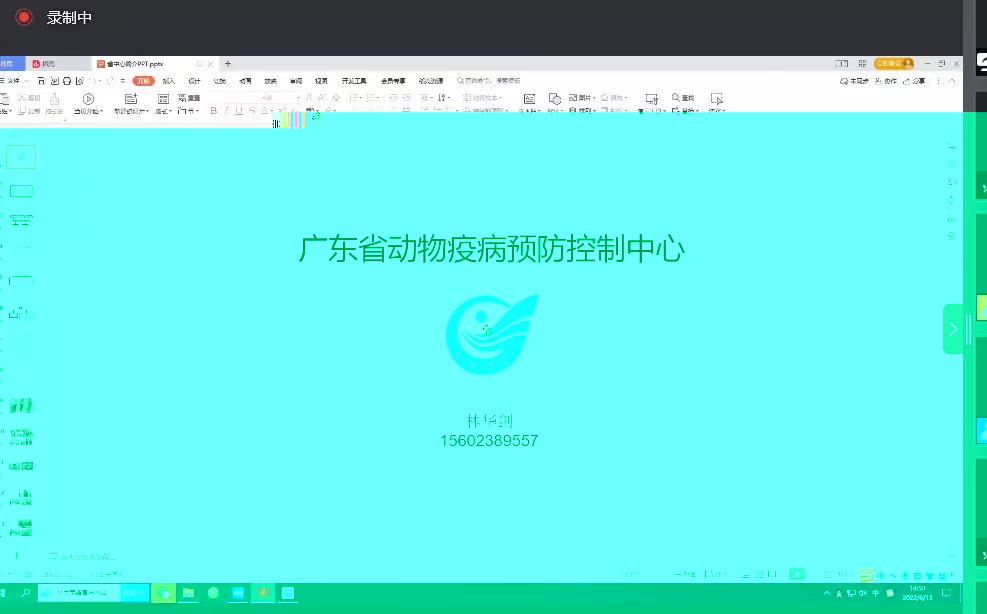This screenshot has width=987, height=614.
Task: Open File Explorer from the taskbar
Action: coord(188,593)
